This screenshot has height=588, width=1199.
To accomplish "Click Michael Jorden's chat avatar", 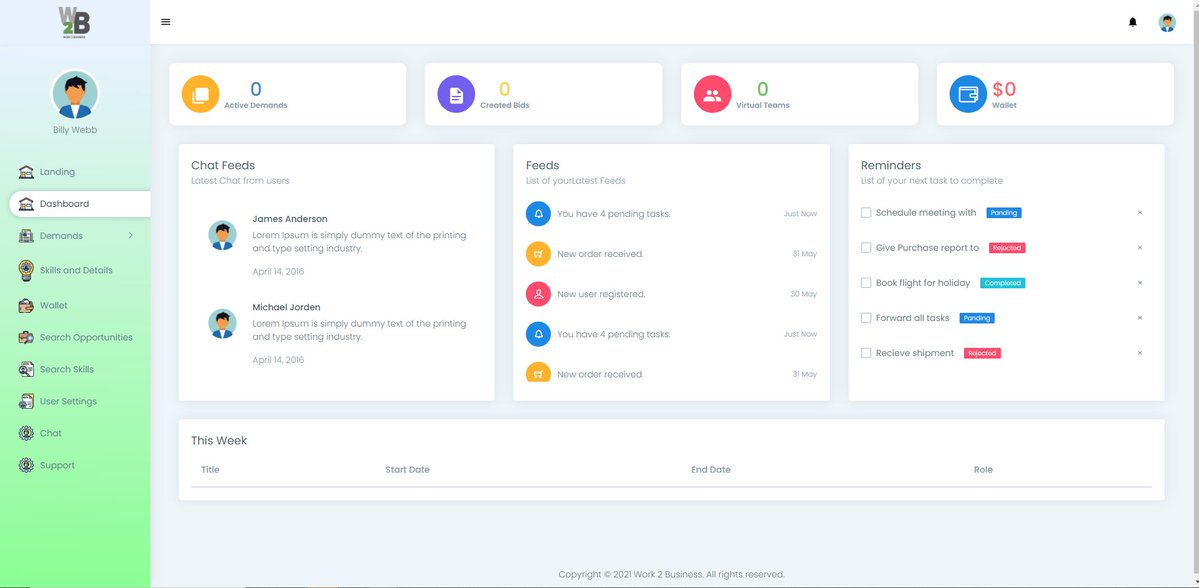I will (223, 323).
